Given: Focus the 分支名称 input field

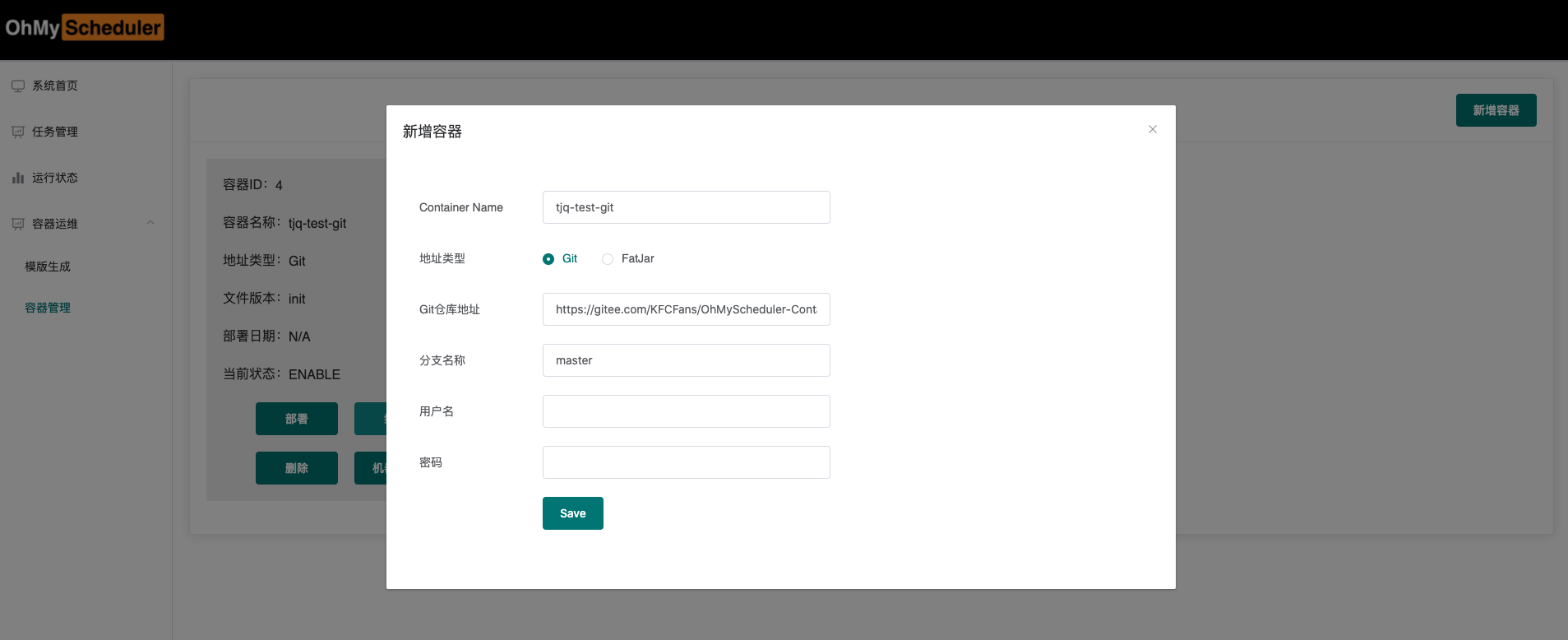Looking at the screenshot, I should pos(687,360).
